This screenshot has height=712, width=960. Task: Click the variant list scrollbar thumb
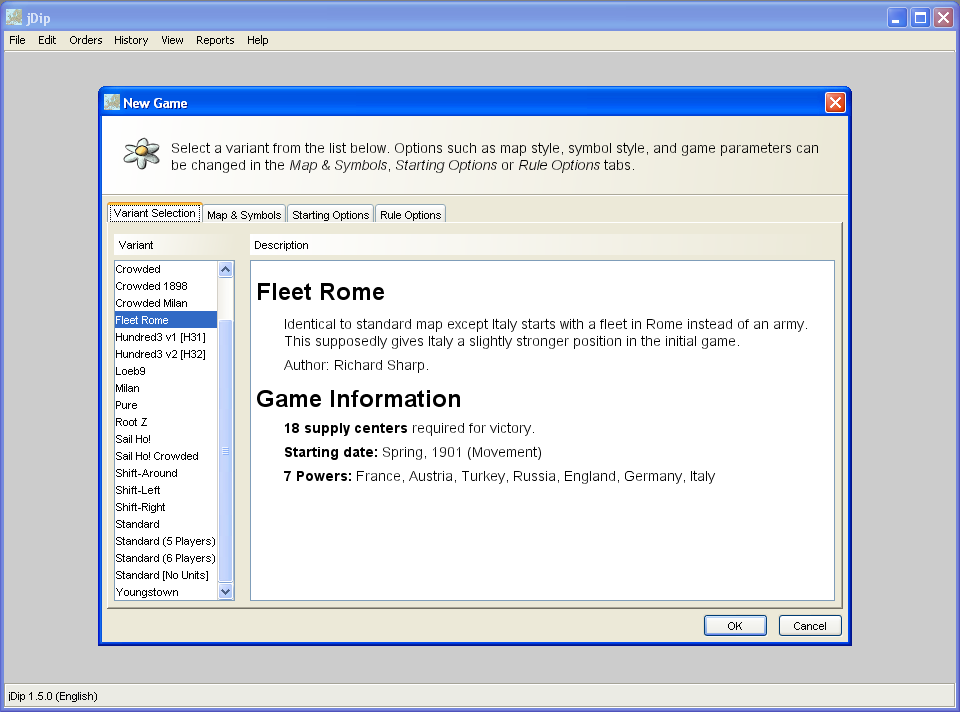(x=225, y=451)
